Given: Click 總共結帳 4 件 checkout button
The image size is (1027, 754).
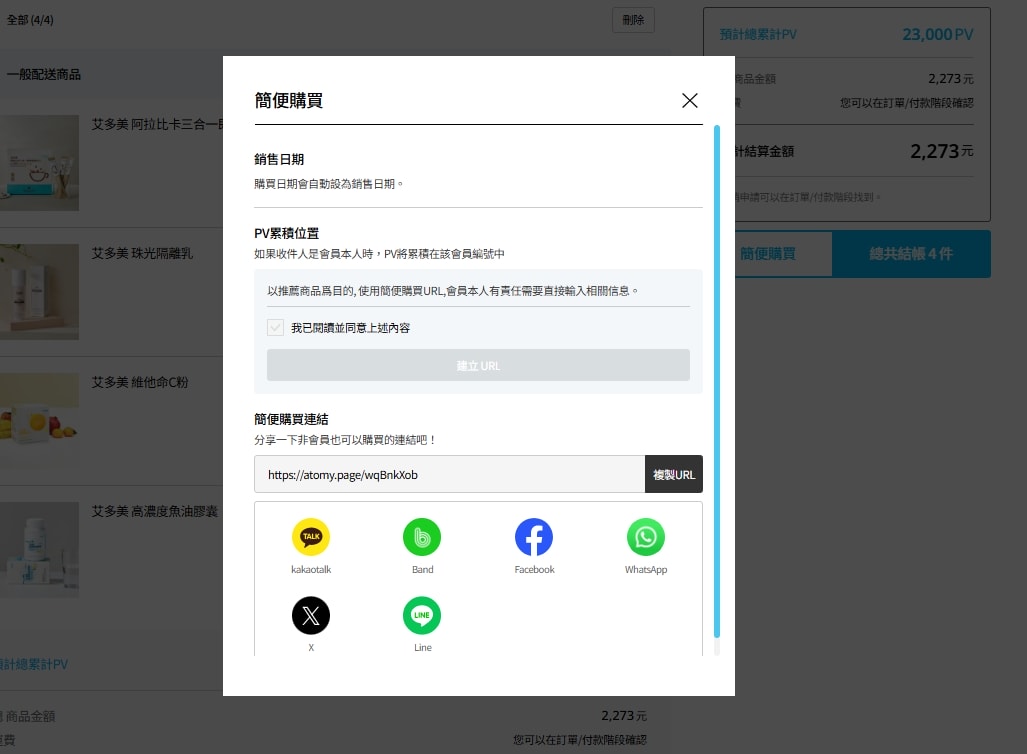Looking at the screenshot, I should tap(911, 254).
